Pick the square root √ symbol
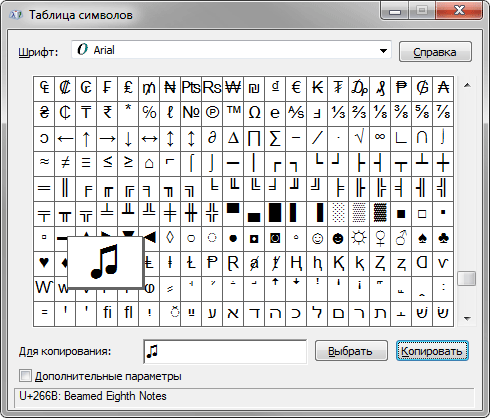The image size is (490, 418). (359, 139)
